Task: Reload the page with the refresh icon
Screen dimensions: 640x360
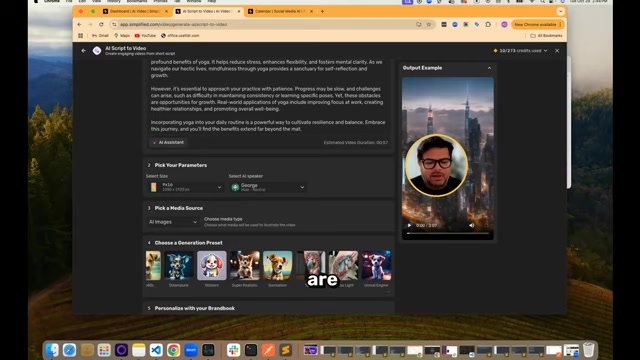Action: tap(101, 24)
